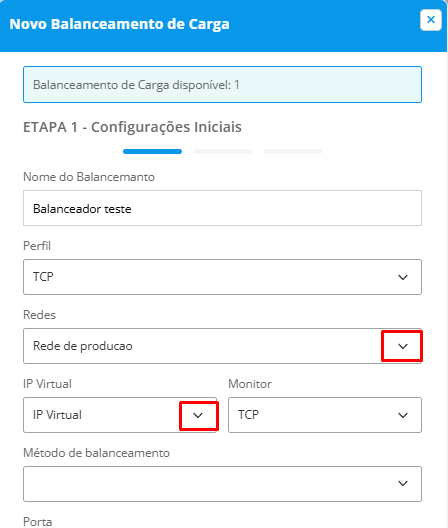Close the Novo Balanceamento de Carga dialog
The height and width of the screenshot is (528, 448).
(430, 20)
